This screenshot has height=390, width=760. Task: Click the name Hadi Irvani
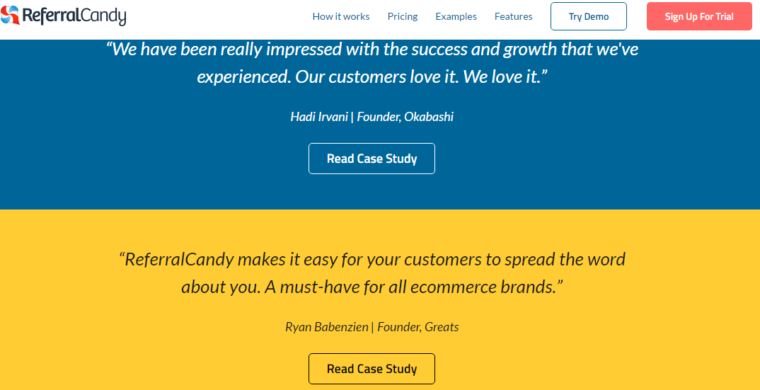tap(319, 117)
